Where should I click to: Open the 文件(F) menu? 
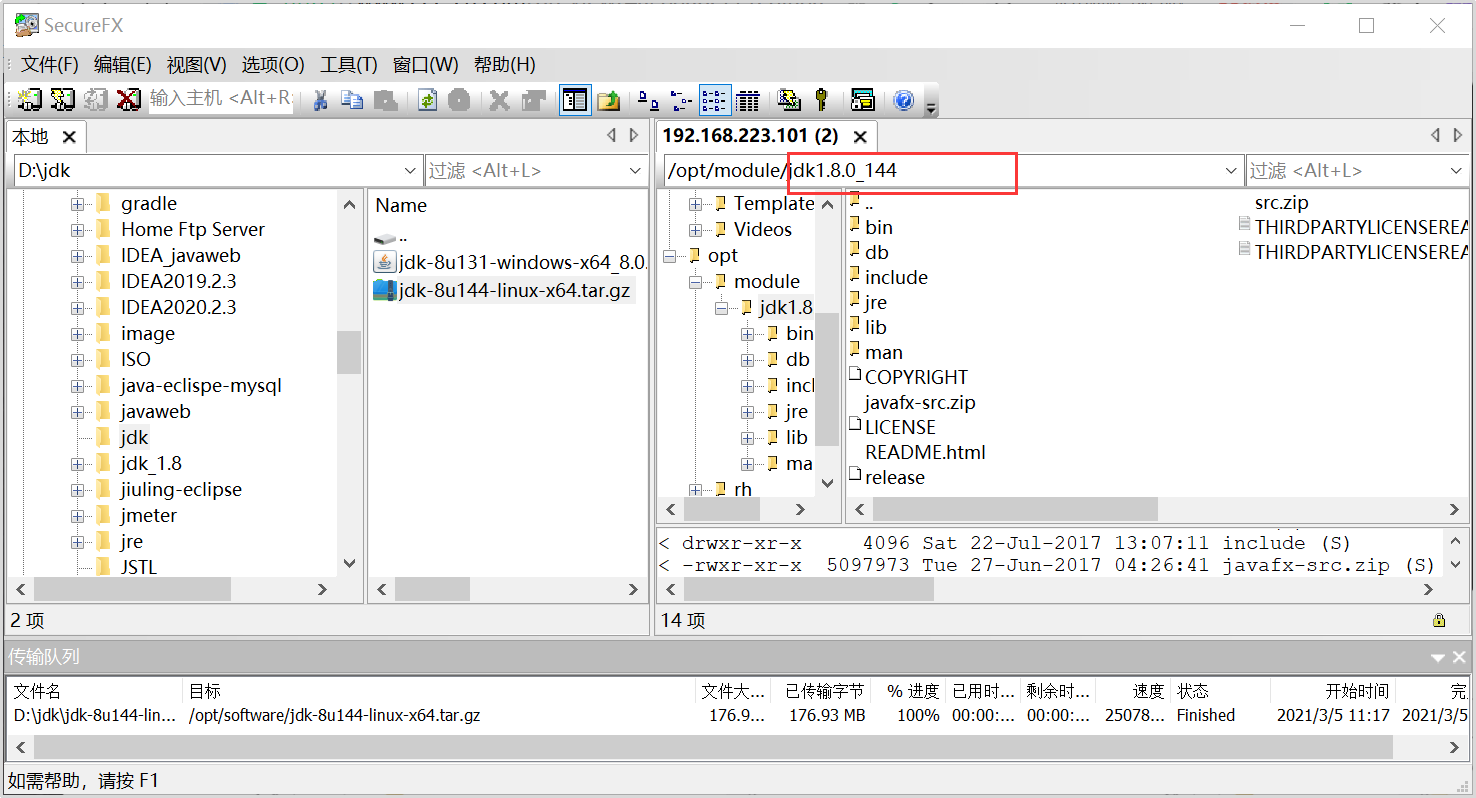coord(50,65)
